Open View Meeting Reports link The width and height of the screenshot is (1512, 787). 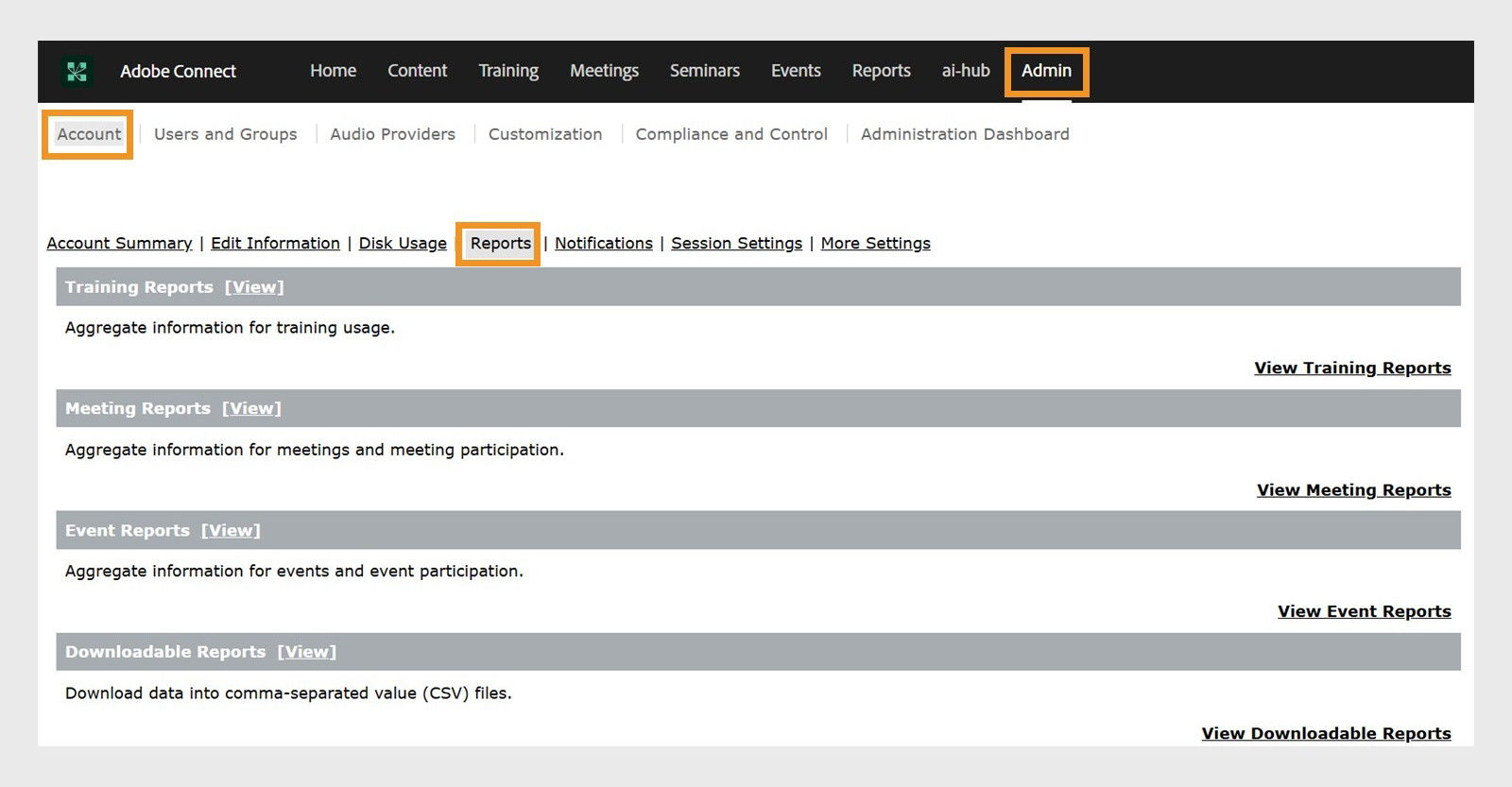1354,490
